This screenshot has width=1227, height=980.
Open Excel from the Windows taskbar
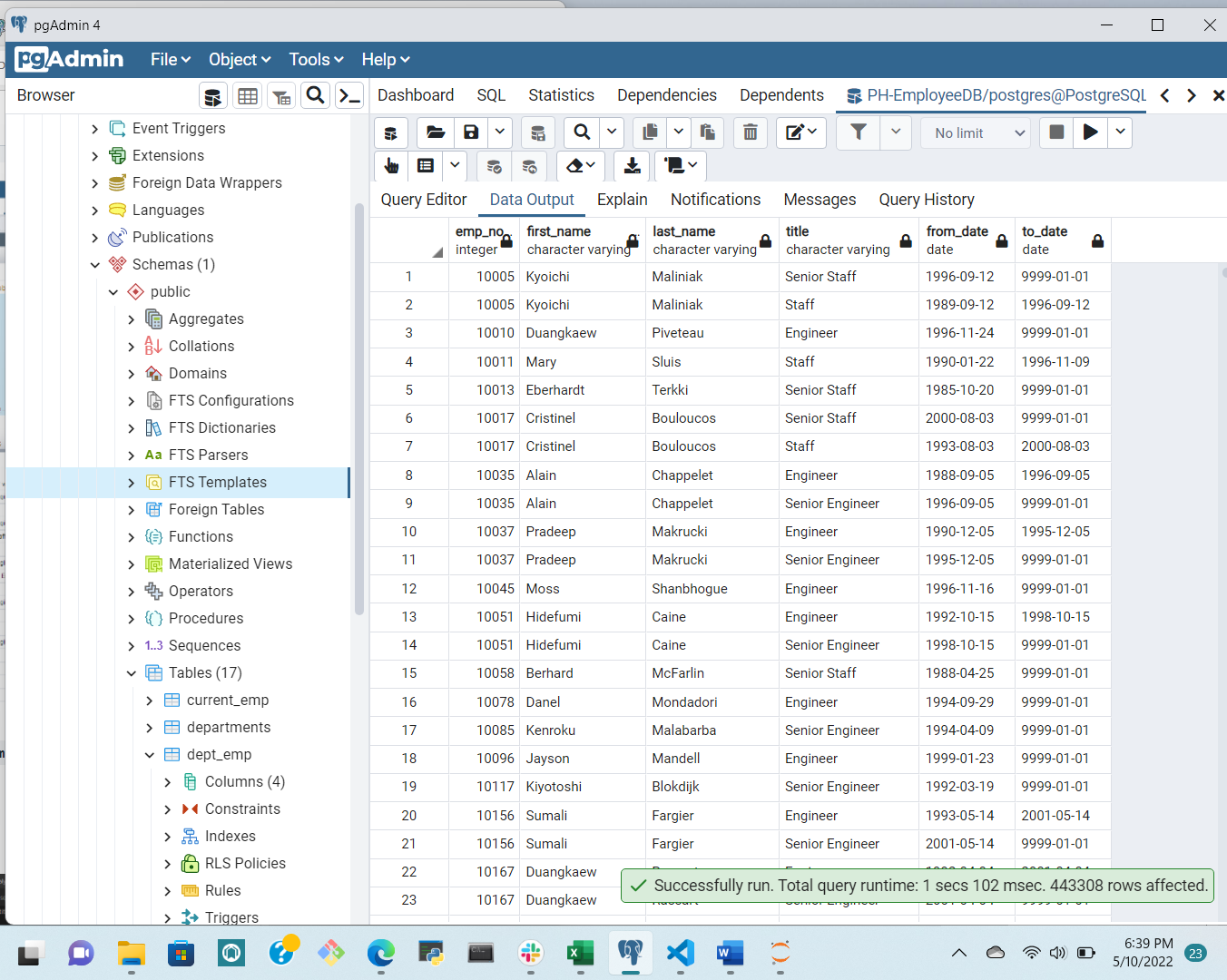(580, 953)
